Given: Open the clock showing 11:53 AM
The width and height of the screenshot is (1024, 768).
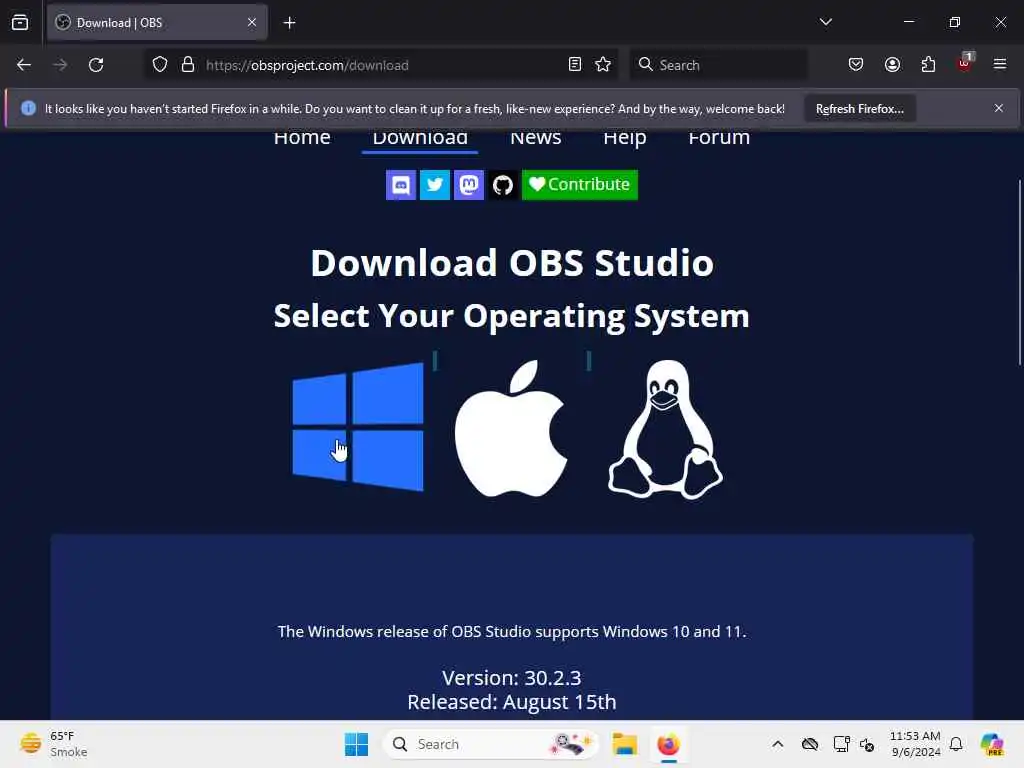Looking at the screenshot, I should 915,744.
